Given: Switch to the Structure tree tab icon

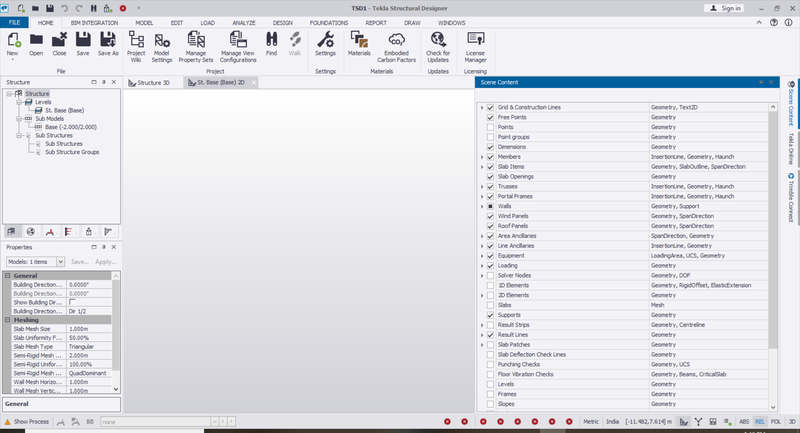Looking at the screenshot, I should 11,232.
